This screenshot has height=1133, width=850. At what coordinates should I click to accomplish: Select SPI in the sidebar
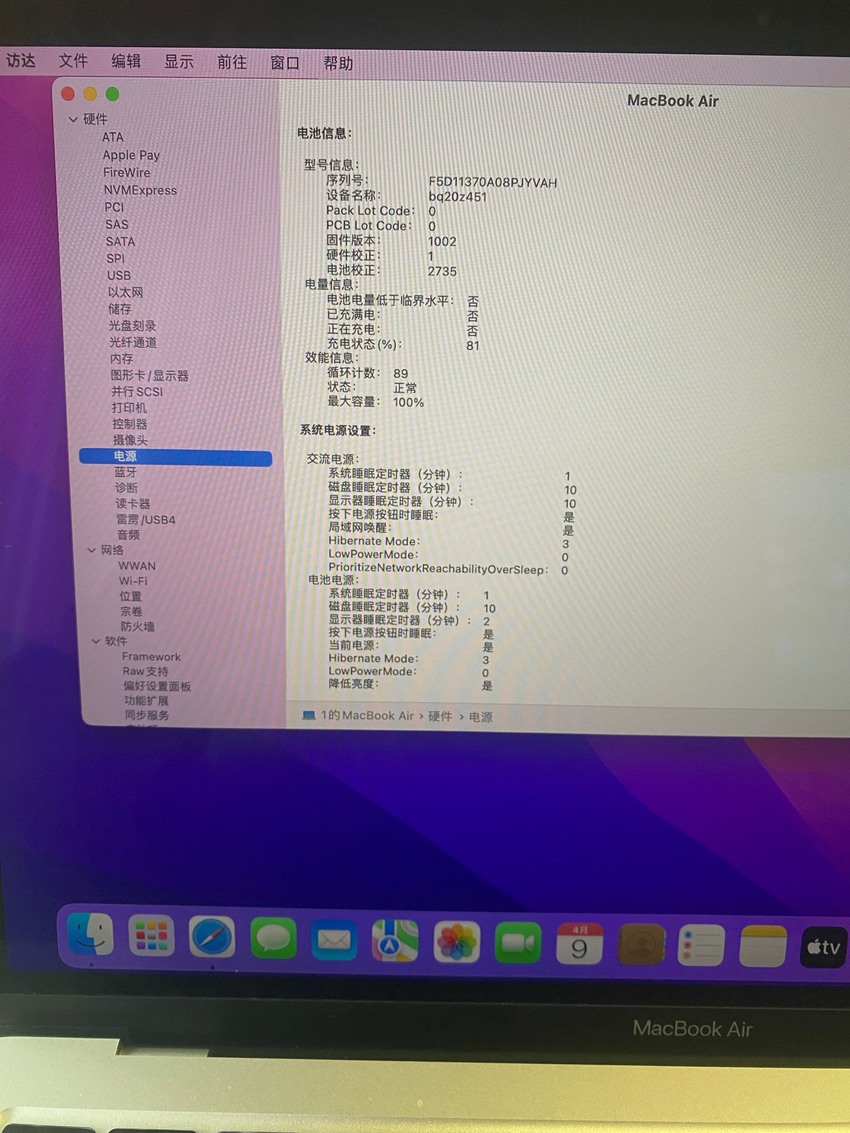[x=116, y=259]
